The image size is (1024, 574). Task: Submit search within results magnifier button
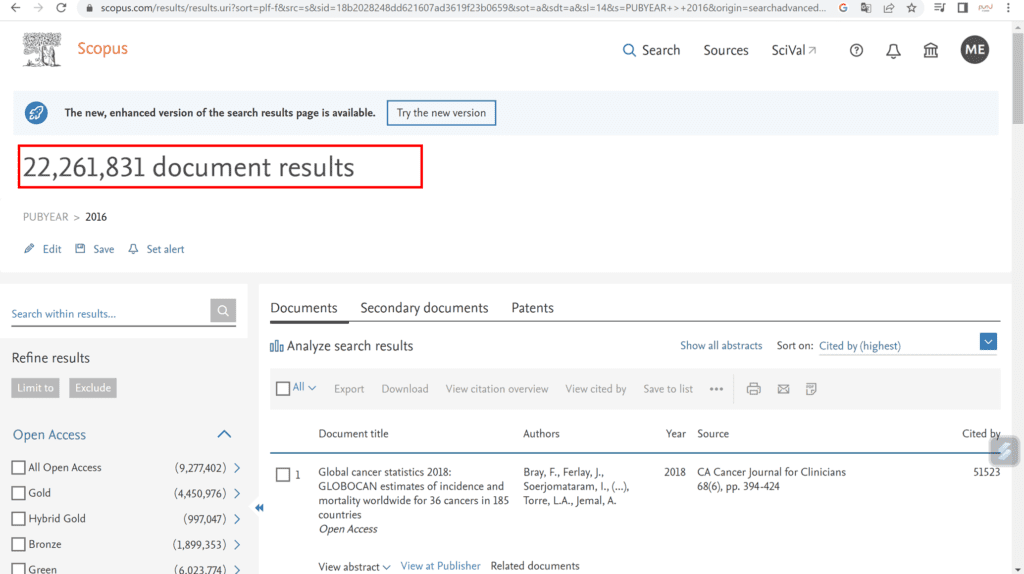coord(223,311)
